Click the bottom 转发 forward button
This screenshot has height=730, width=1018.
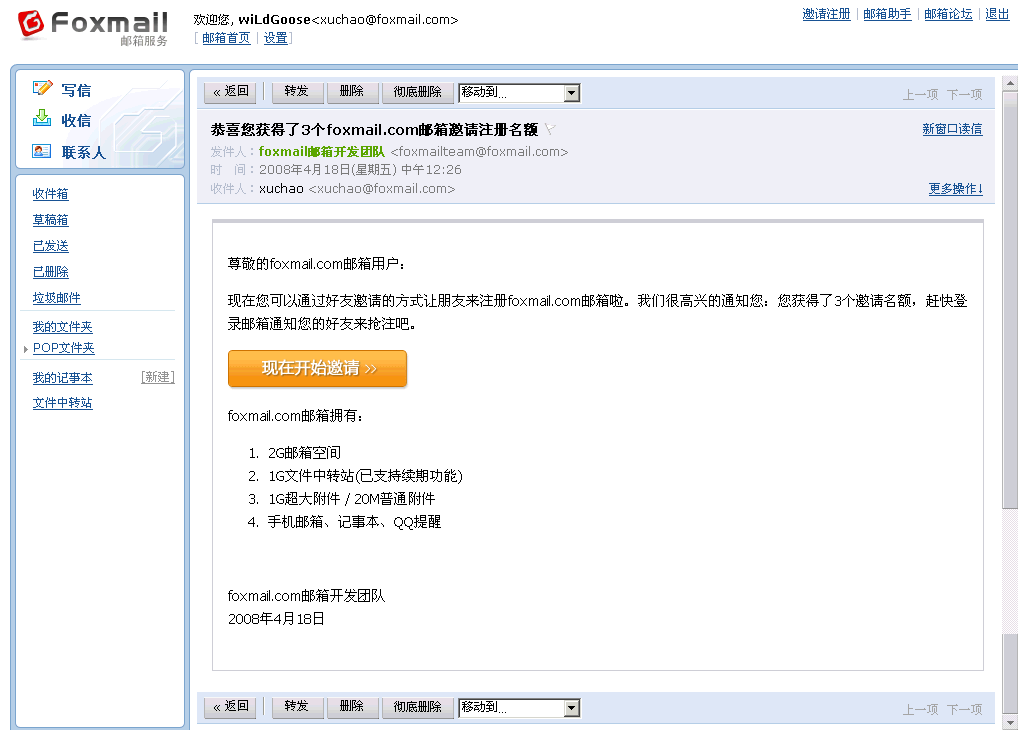click(x=297, y=707)
